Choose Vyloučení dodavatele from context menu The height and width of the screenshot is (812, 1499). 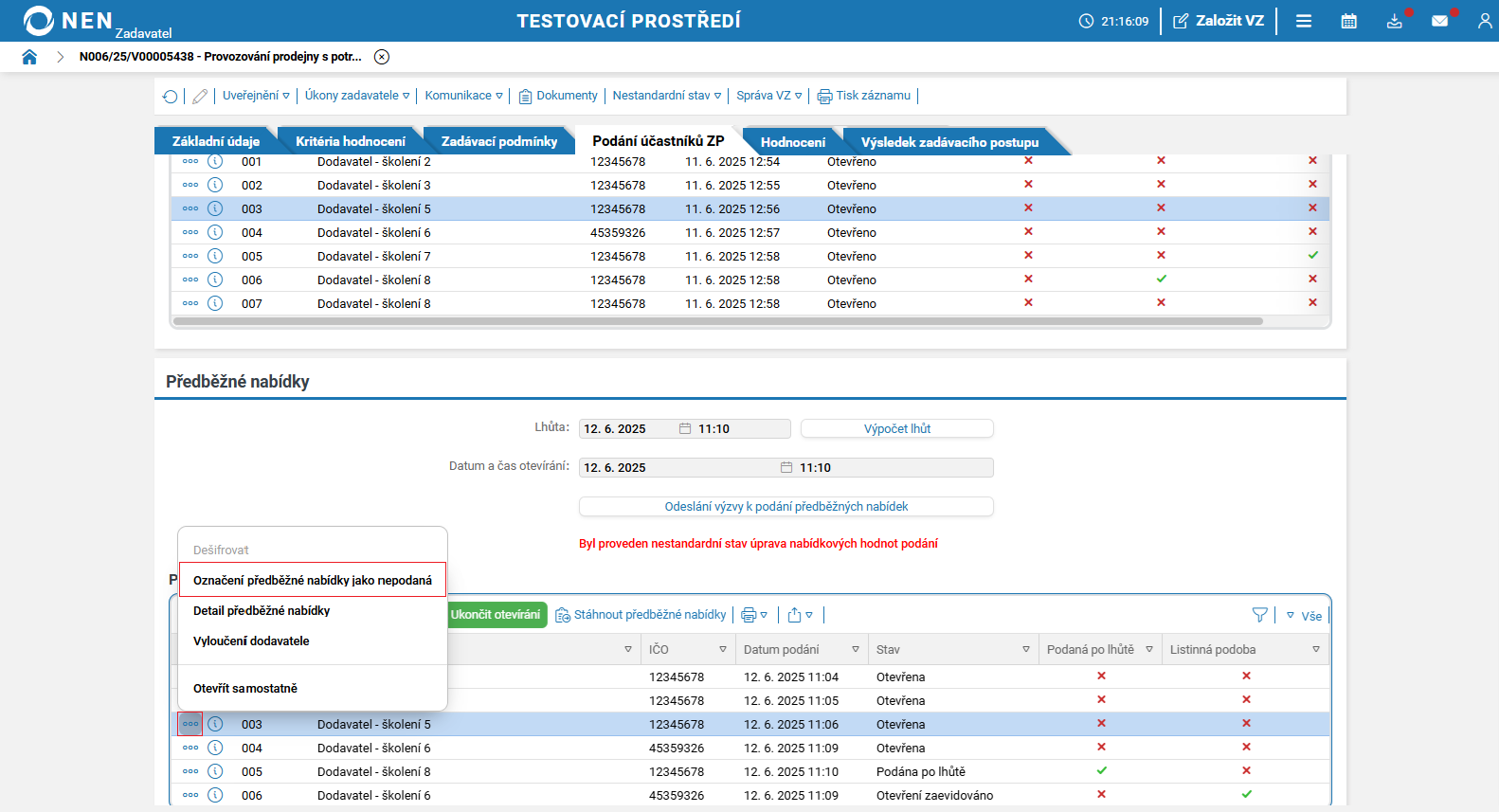pyautogui.click(x=251, y=641)
